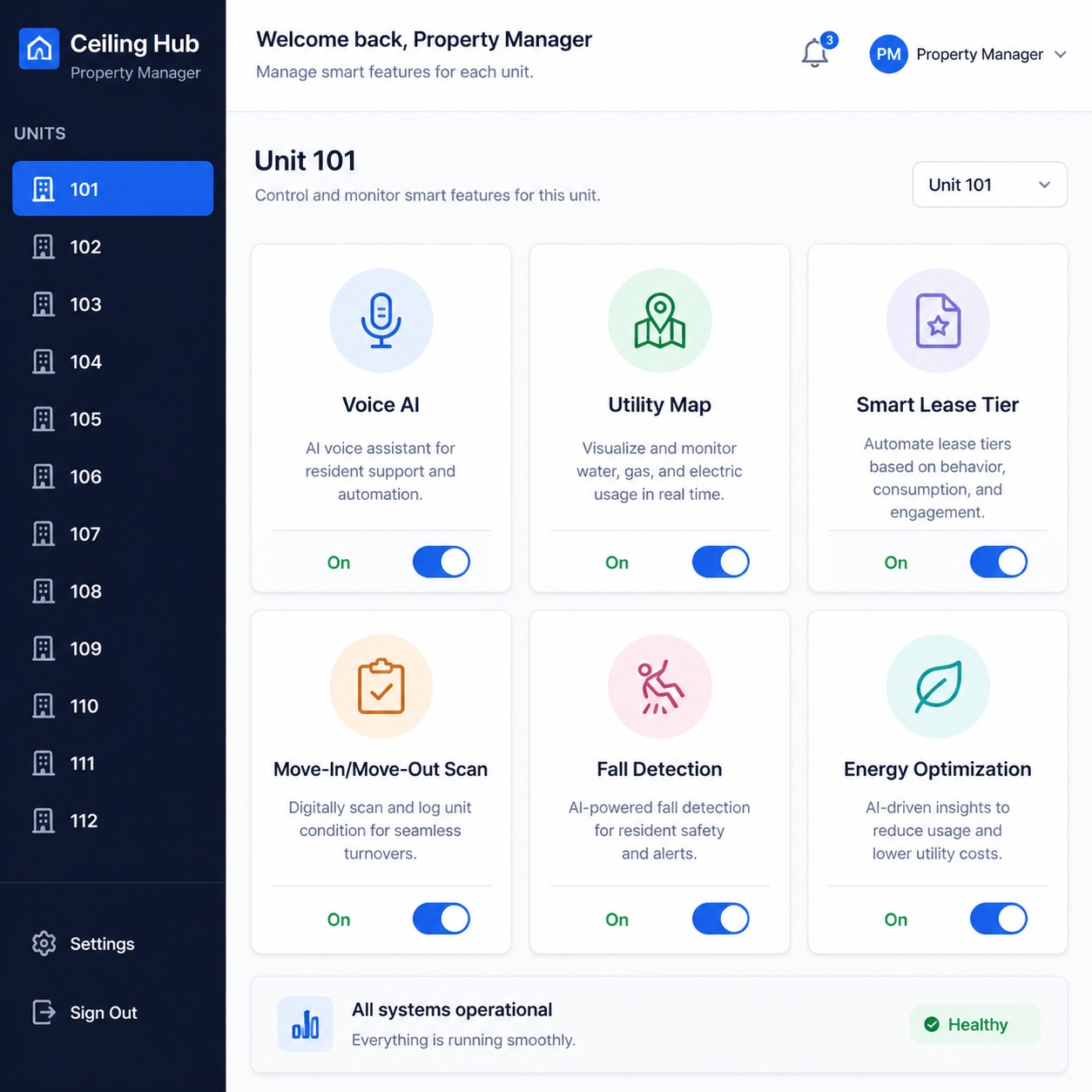Open notifications via the bell icon
The image size is (1092, 1092).
pyautogui.click(x=814, y=54)
